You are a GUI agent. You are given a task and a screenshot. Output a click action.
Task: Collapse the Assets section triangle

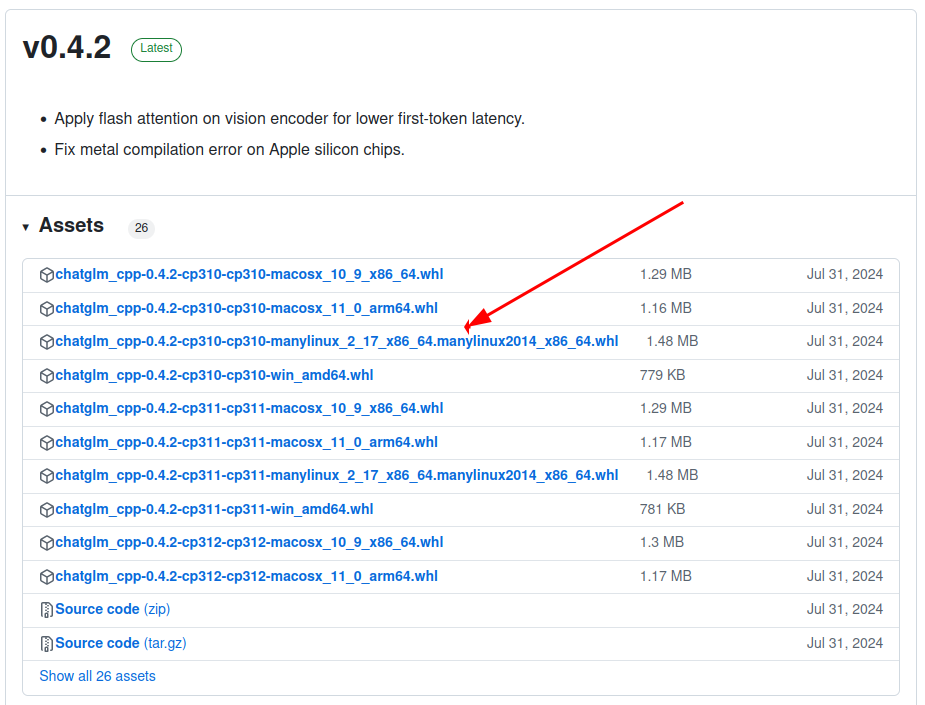[25, 227]
